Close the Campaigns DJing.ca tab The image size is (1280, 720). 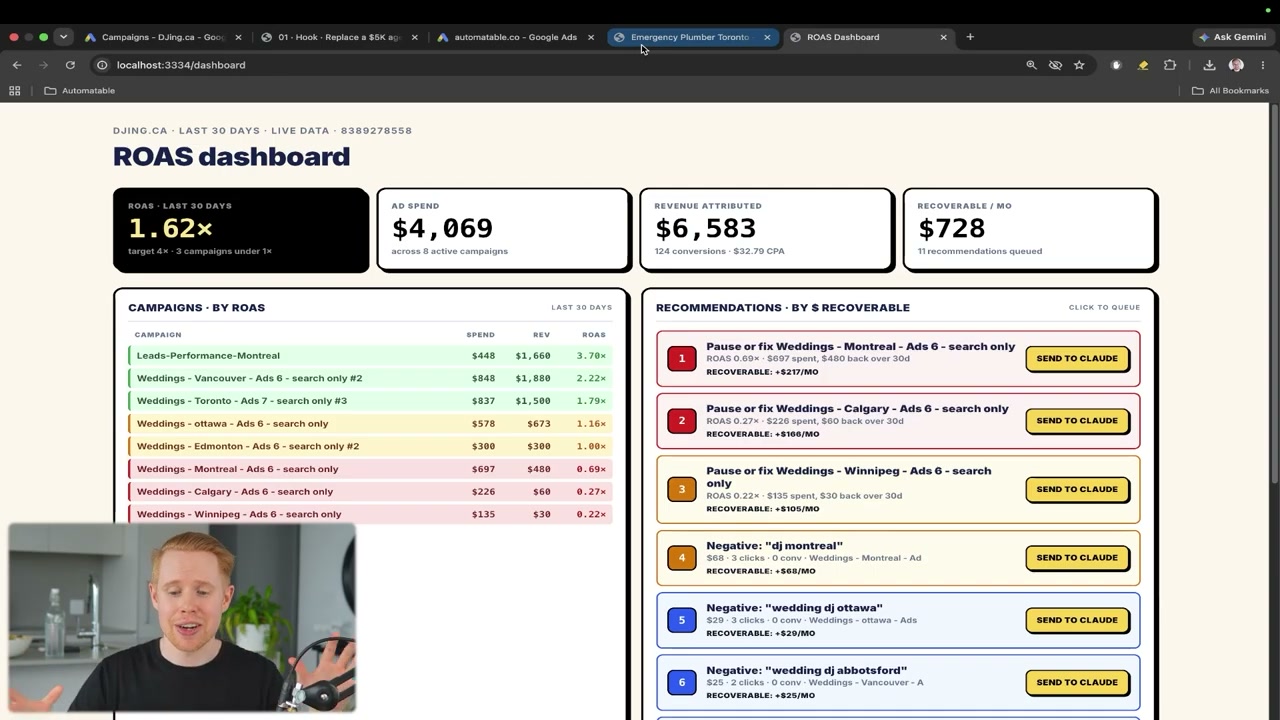pos(238,37)
